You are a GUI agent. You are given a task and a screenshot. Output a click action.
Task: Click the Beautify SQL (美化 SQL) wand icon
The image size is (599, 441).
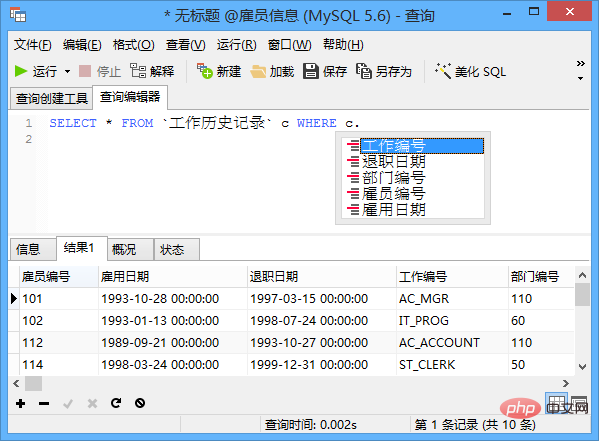443,71
